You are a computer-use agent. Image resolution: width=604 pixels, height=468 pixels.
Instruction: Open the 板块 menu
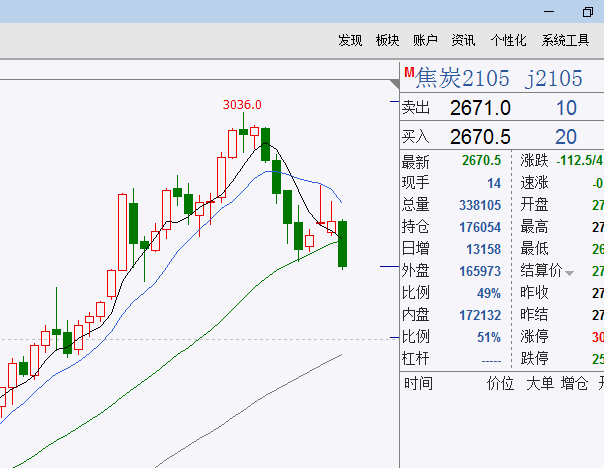coord(387,40)
